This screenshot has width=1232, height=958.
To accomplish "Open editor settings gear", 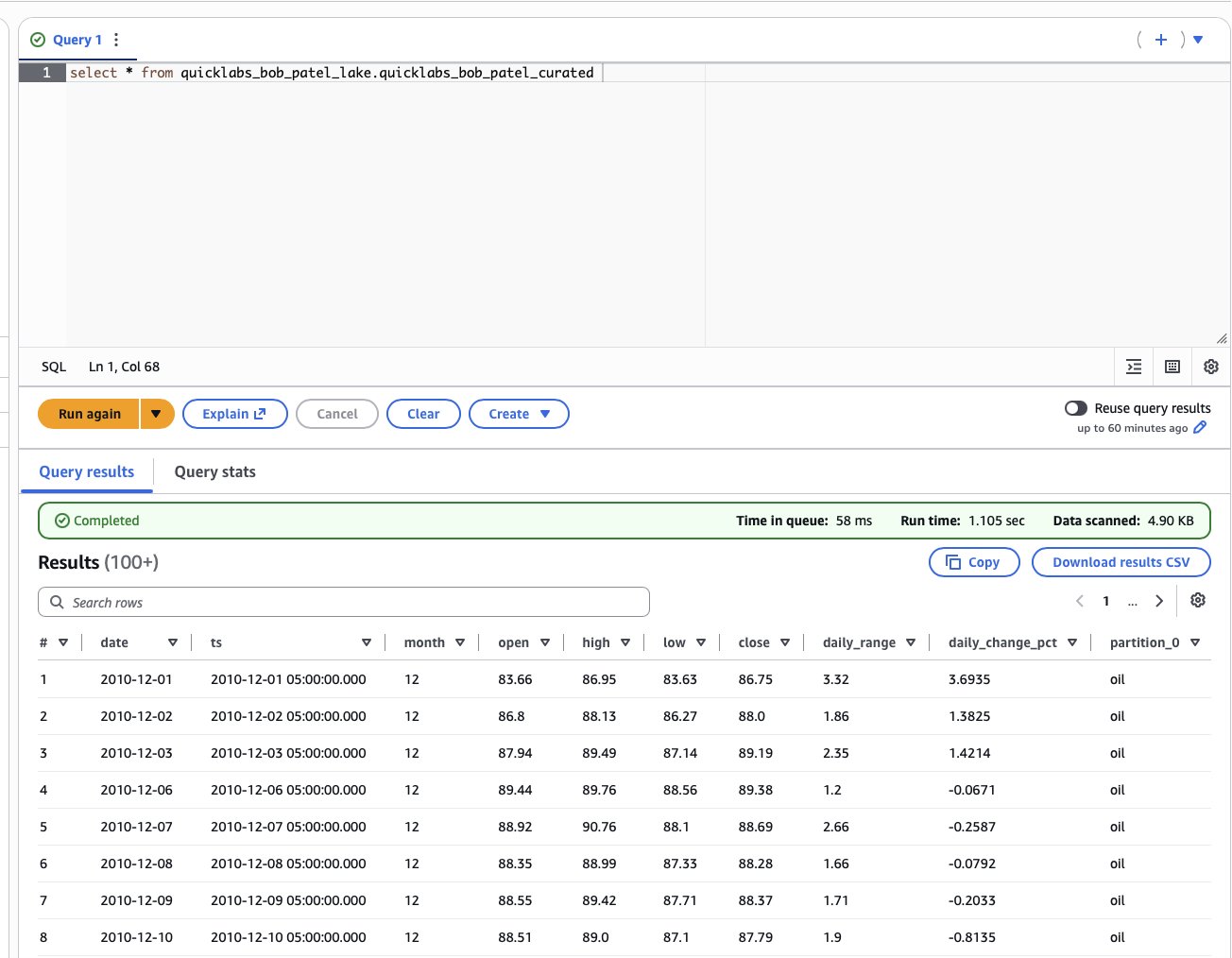I will [1211, 367].
